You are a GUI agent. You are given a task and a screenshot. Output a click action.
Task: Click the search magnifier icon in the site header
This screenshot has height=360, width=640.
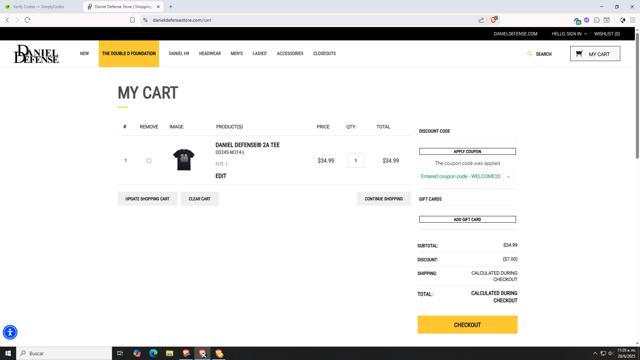click(x=529, y=53)
